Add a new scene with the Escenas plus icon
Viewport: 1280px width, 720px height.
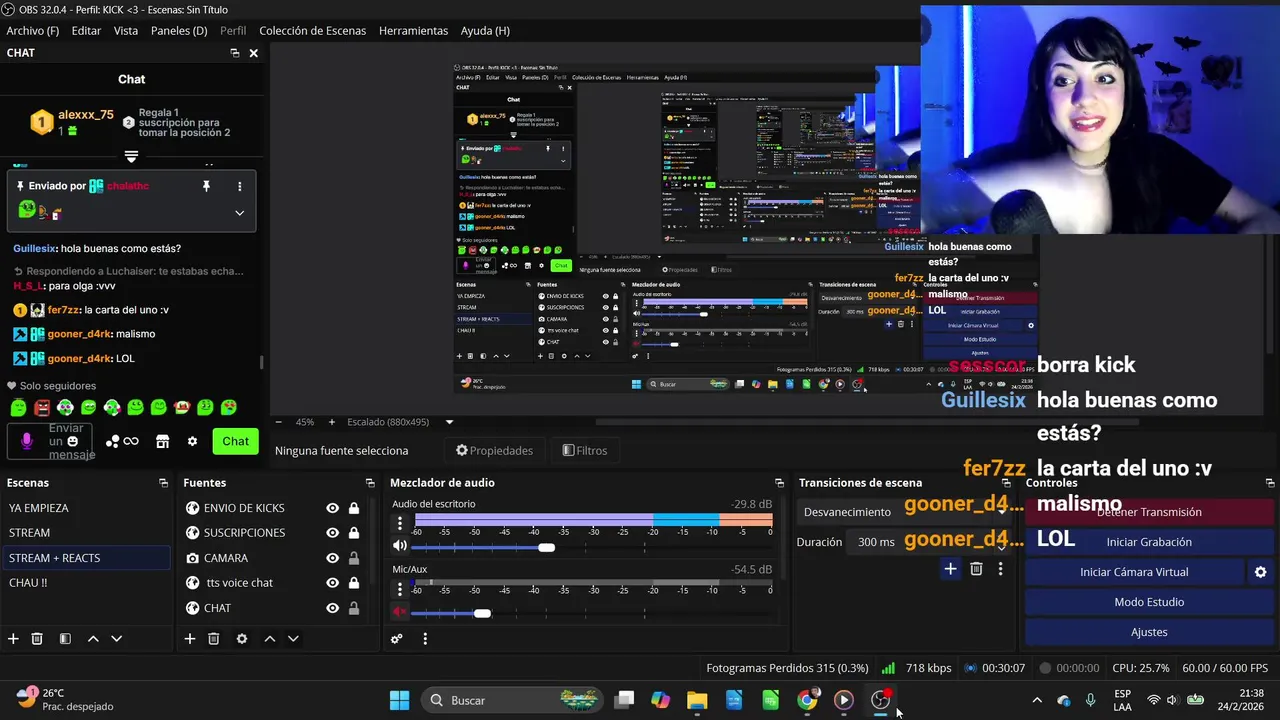point(13,639)
